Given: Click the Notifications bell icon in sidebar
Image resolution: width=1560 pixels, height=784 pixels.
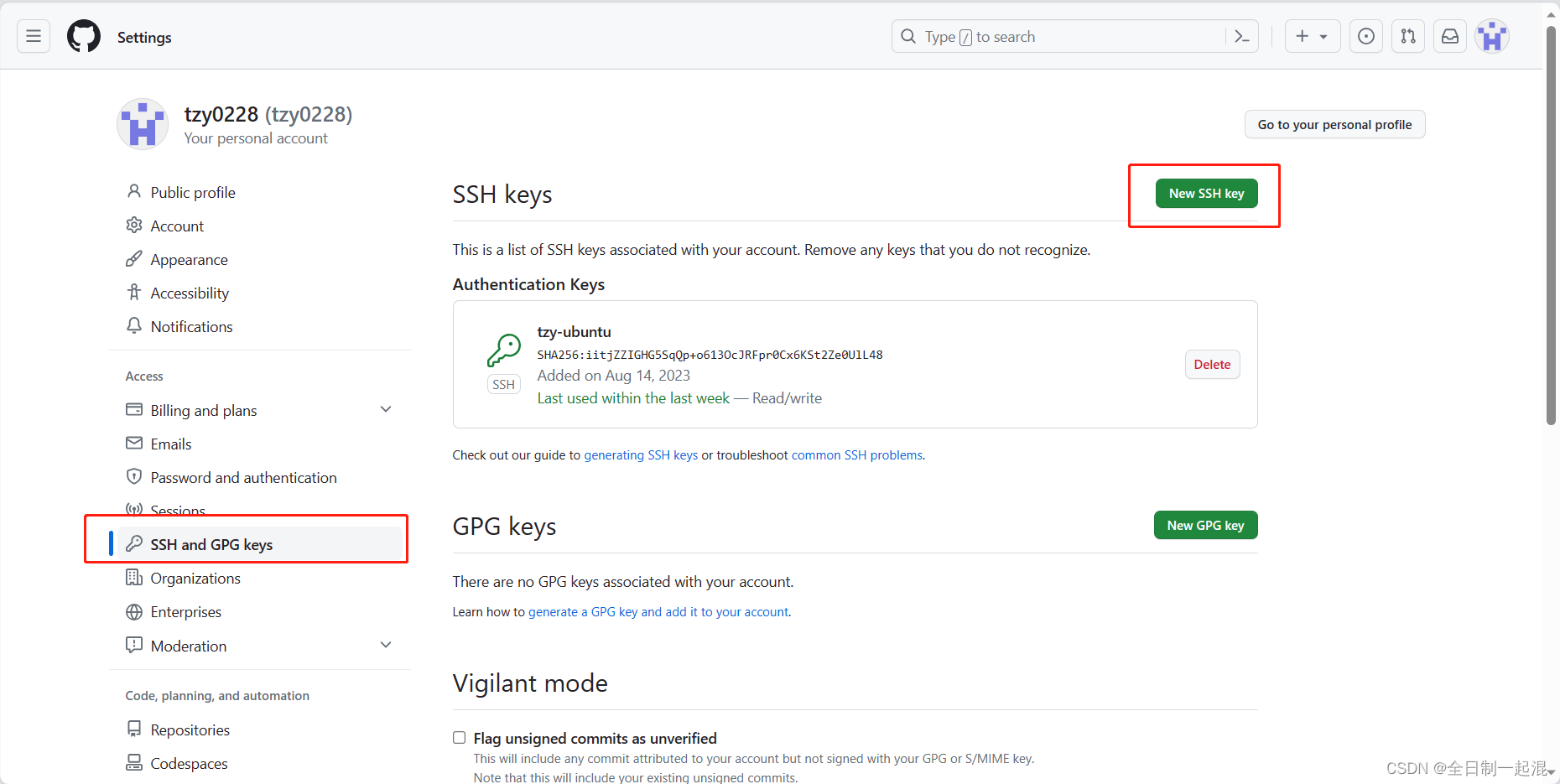Looking at the screenshot, I should coord(135,326).
